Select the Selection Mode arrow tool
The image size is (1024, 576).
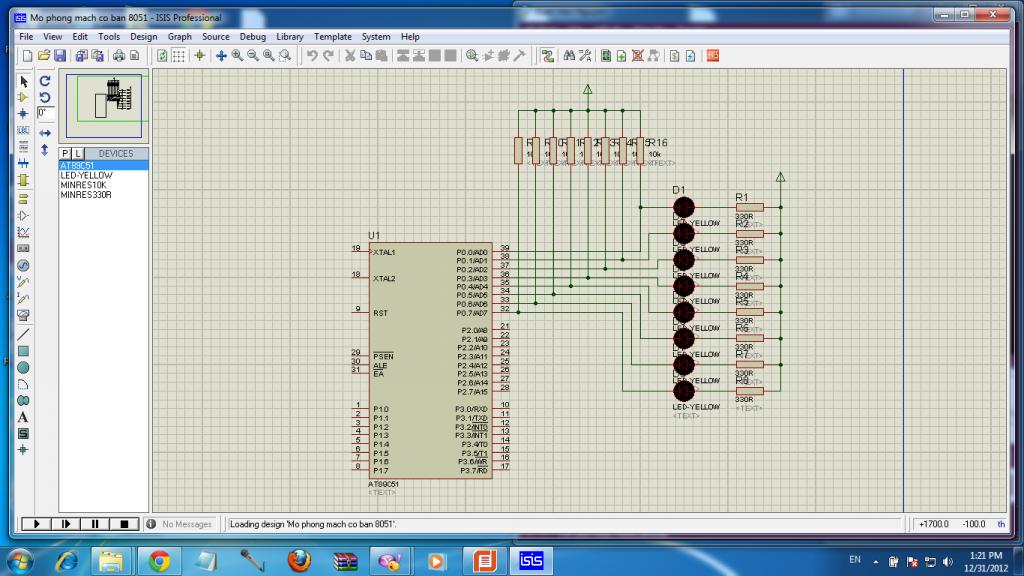click(x=23, y=80)
